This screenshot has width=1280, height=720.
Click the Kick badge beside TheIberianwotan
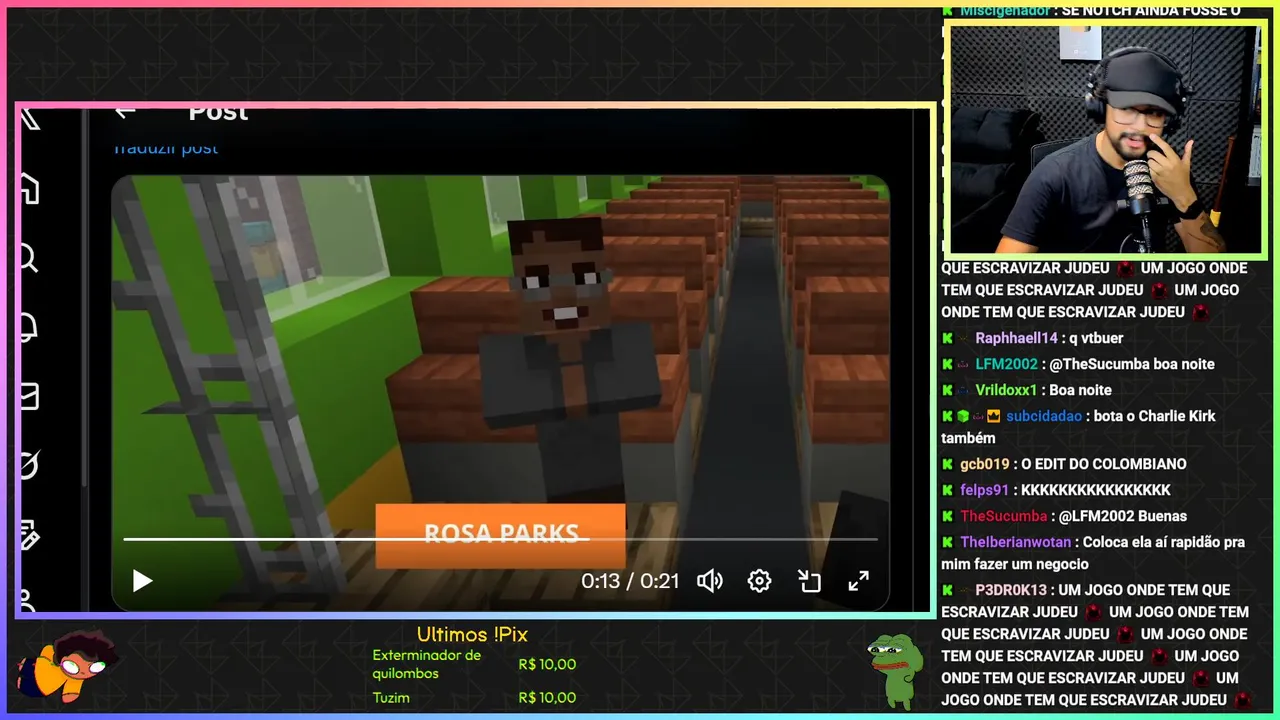pos(947,542)
